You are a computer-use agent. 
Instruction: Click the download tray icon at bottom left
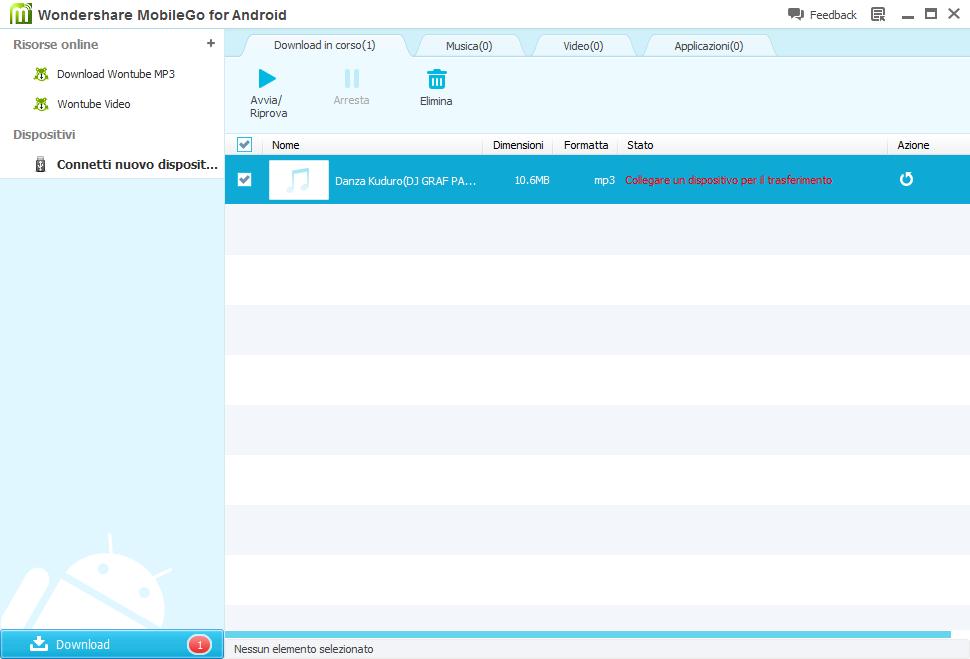click(x=39, y=644)
